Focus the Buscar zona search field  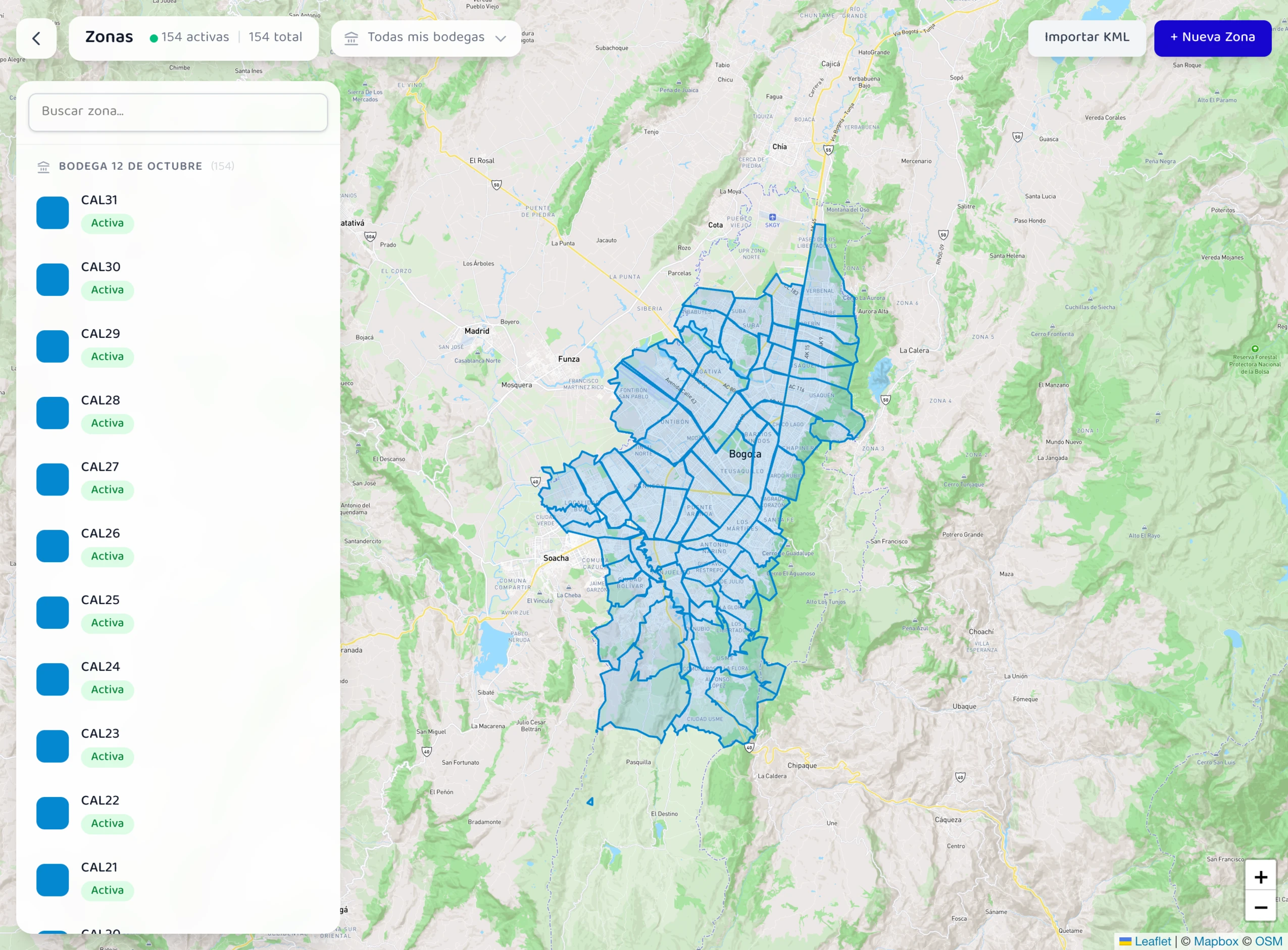pyautogui.click(x=178, y=112)
